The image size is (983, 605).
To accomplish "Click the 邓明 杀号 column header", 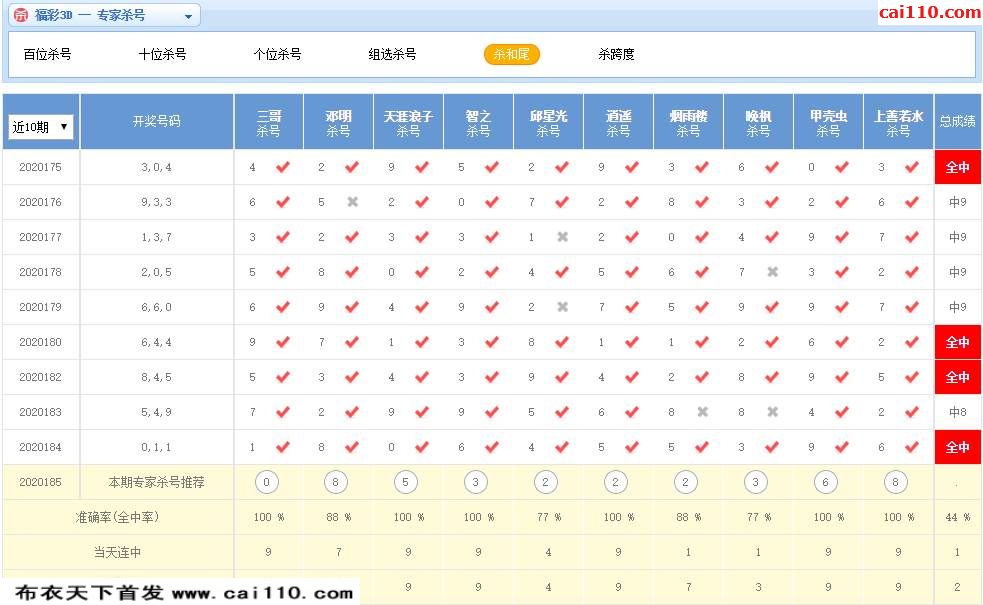I will [339, 122].
